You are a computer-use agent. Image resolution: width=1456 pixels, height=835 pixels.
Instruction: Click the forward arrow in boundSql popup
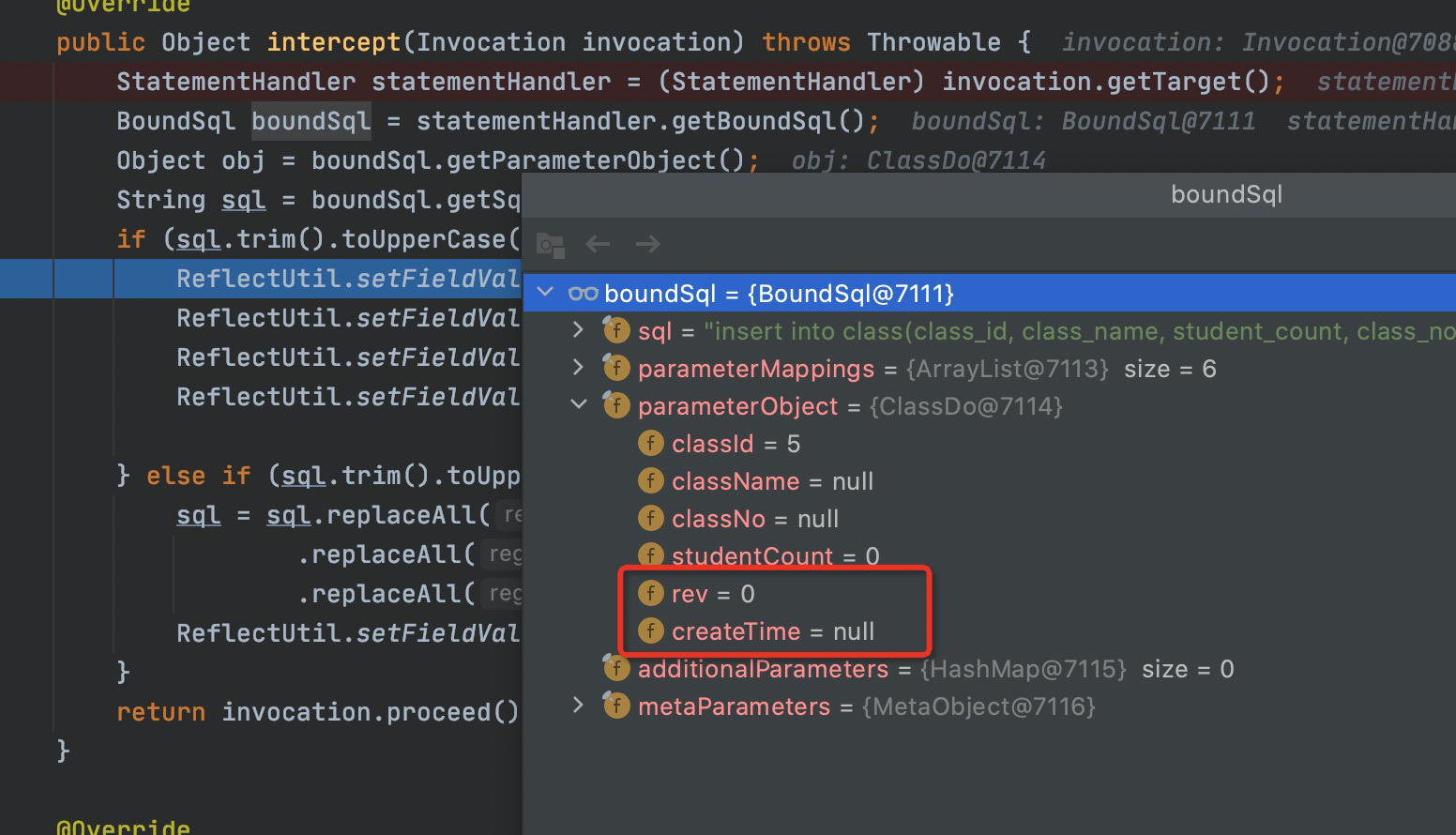coord(648,245)
